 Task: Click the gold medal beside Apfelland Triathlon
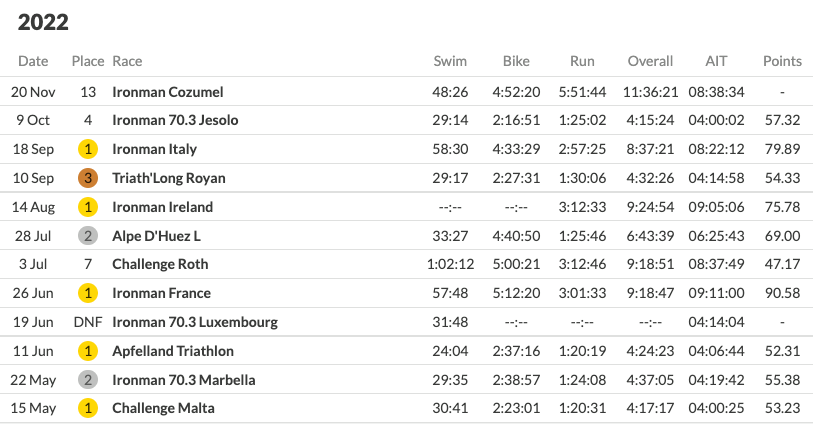coord(88,351)
